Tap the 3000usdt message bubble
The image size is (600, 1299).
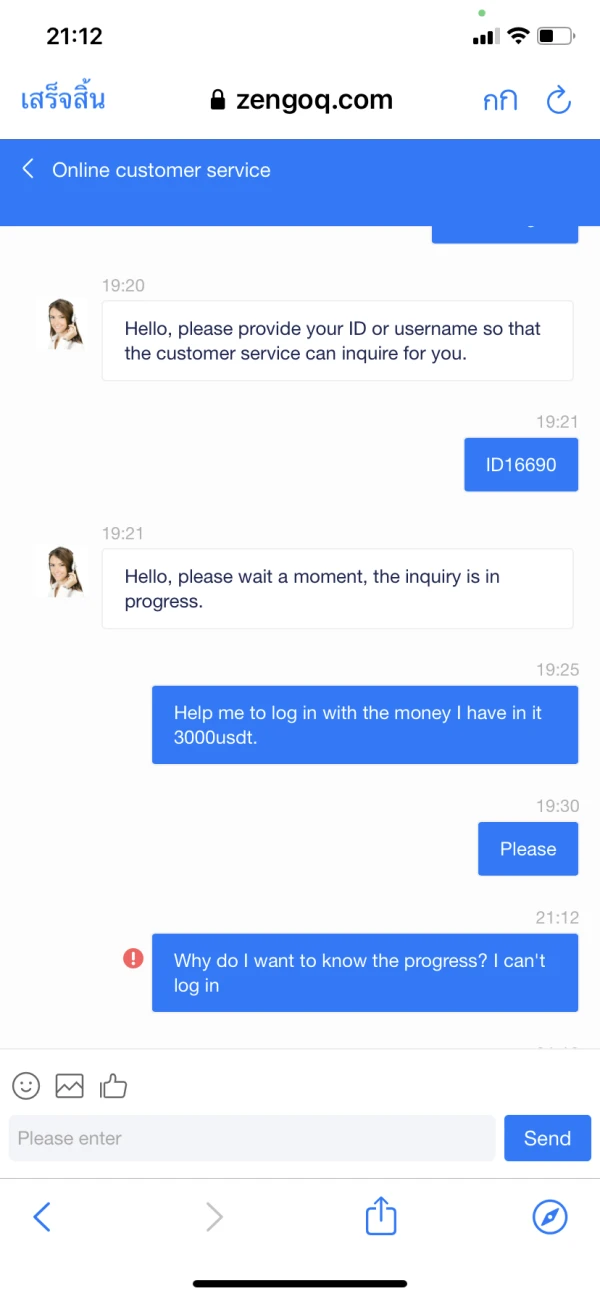pos(365,725)
